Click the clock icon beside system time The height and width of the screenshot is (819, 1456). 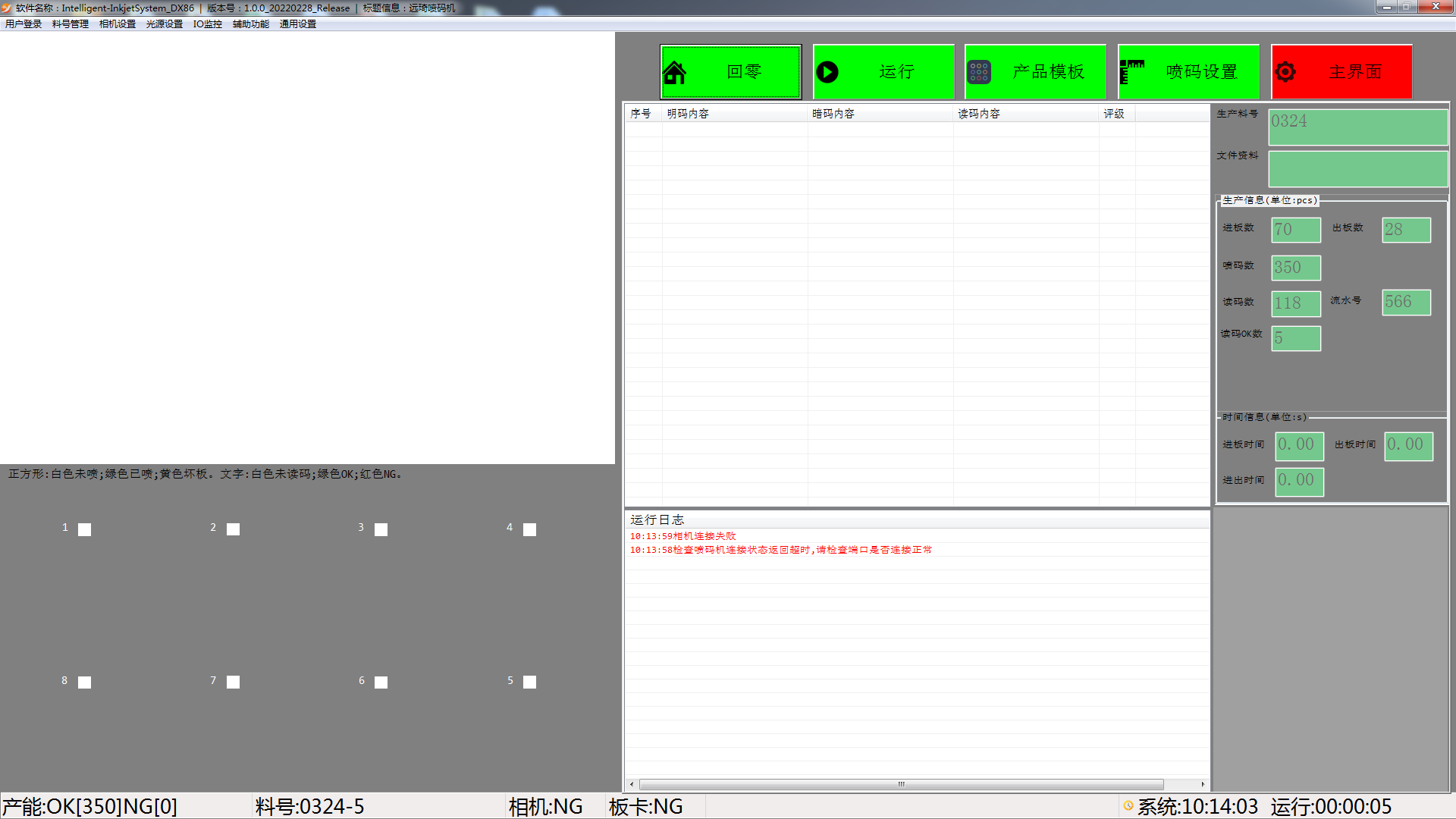1128,806
